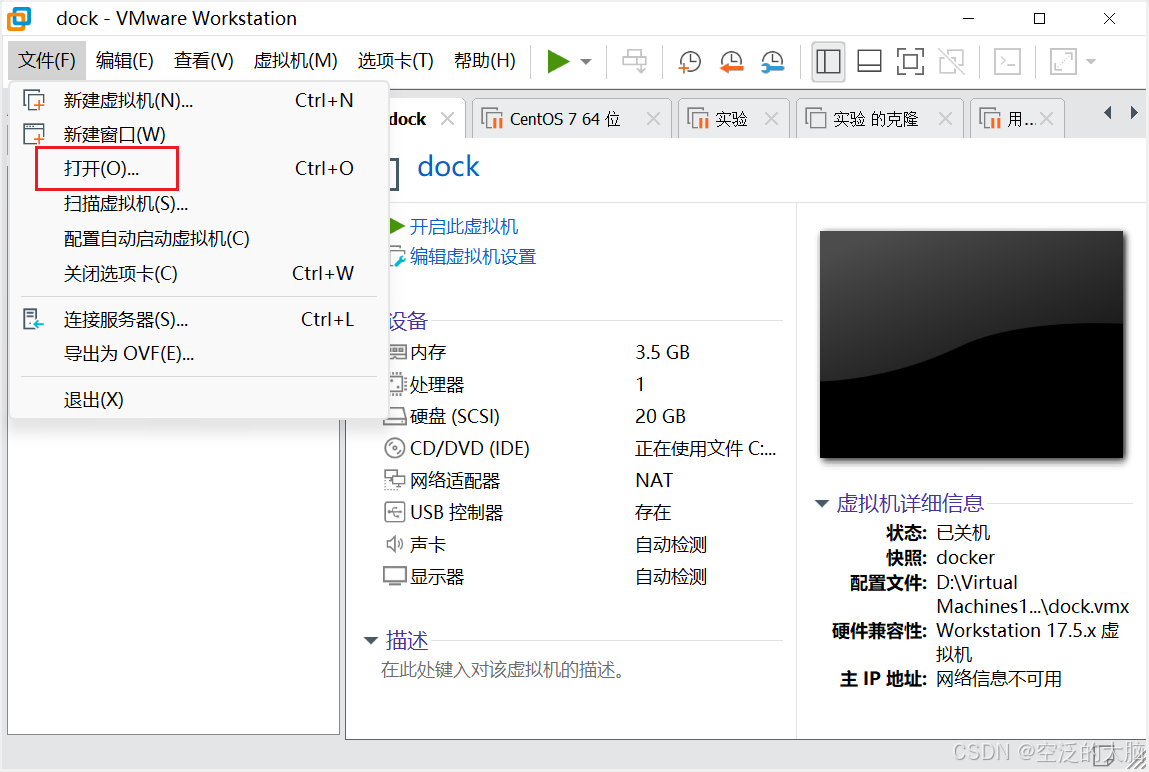Select the USB 控制器 device row
This screenshot has width=1149, height=772.
(583, 513)
